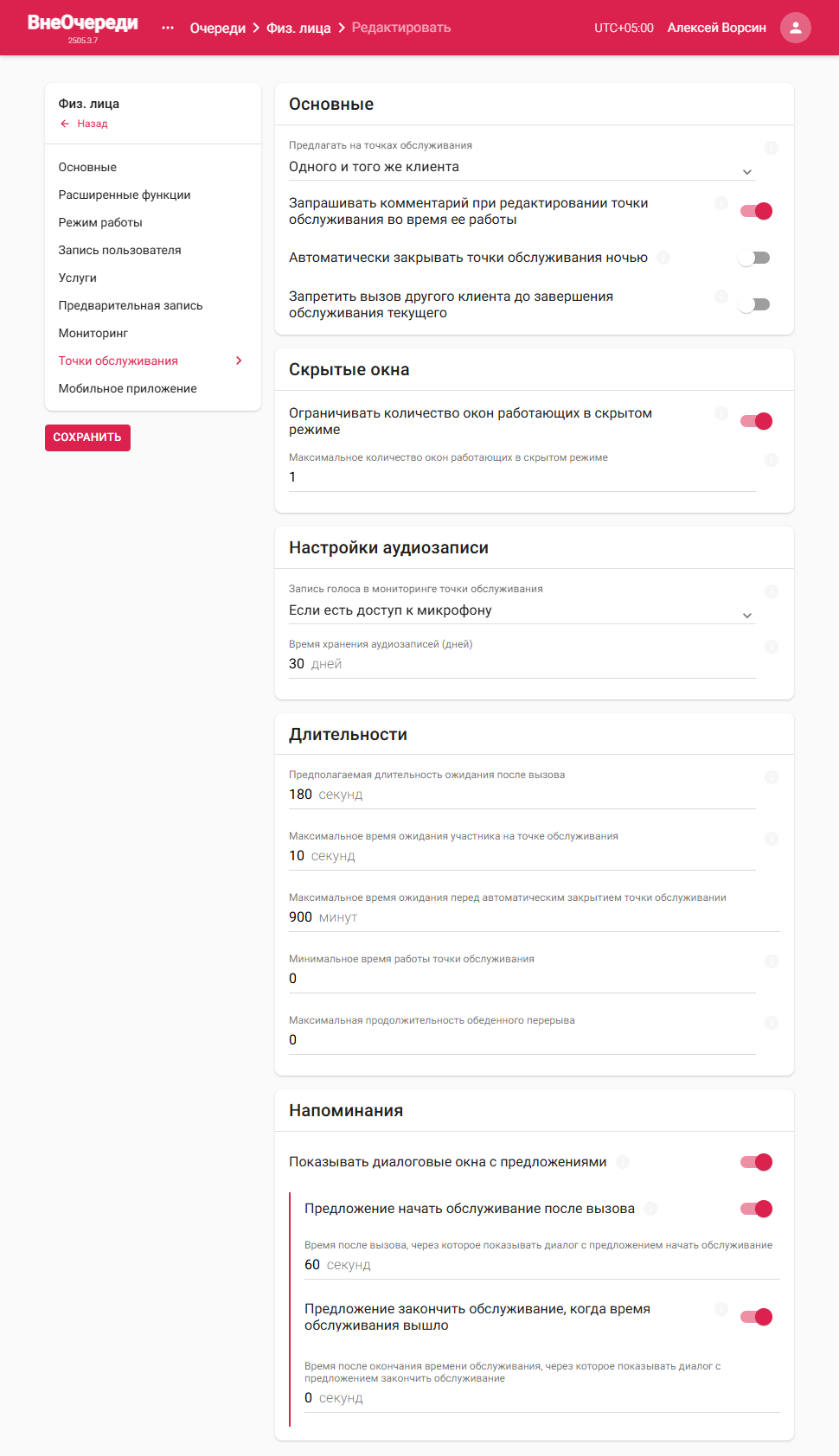Enable Автоматически закрывать точки обслуживания ночью switch
This screenshot has width=839, height=1456.
(x=754, y=258)
